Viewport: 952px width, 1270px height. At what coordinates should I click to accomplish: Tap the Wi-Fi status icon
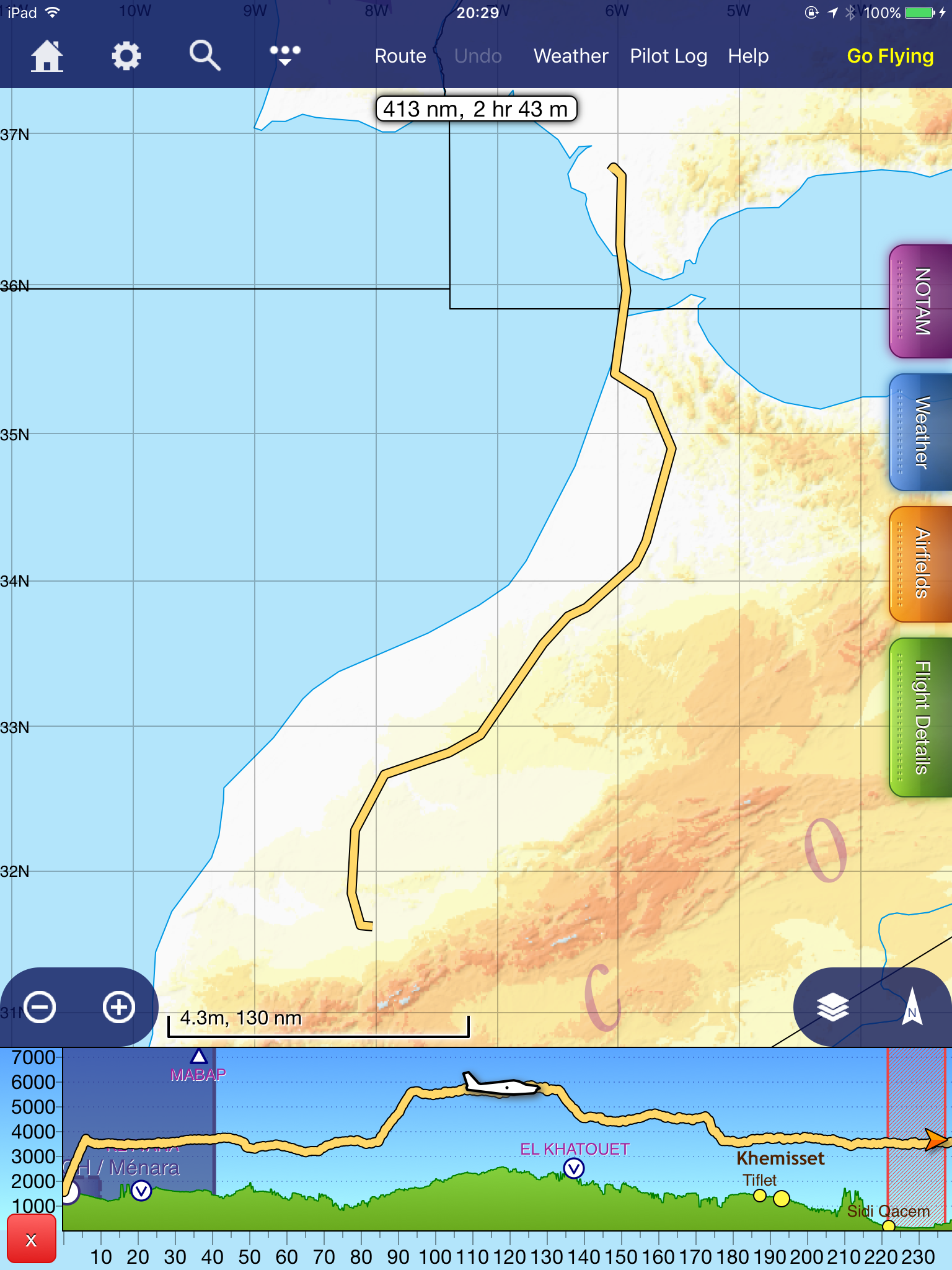52,12
